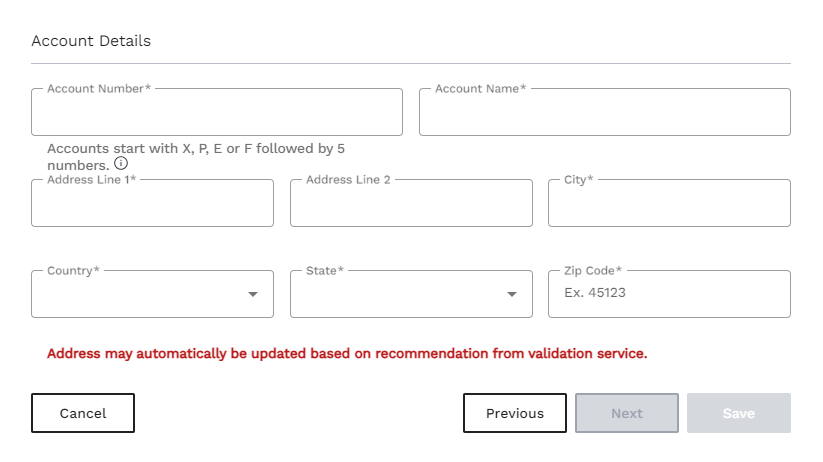Click the Cancel button
823x462 pixels.
click(83, 413)
